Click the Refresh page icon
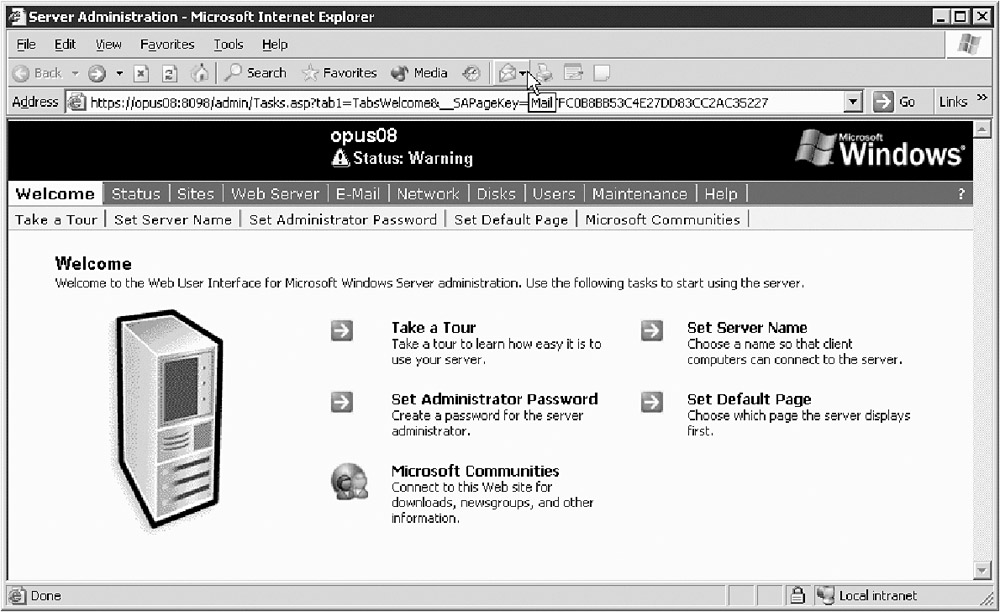Viewport: 1000px width, 612px height. 170,73
